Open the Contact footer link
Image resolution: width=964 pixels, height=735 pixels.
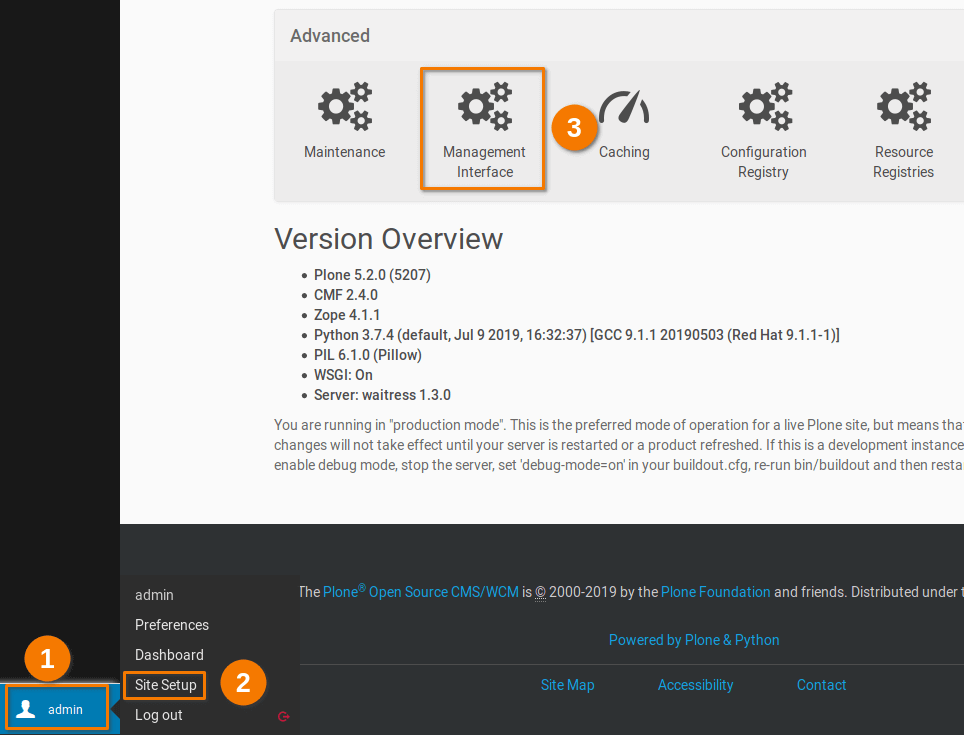(821, 685)
